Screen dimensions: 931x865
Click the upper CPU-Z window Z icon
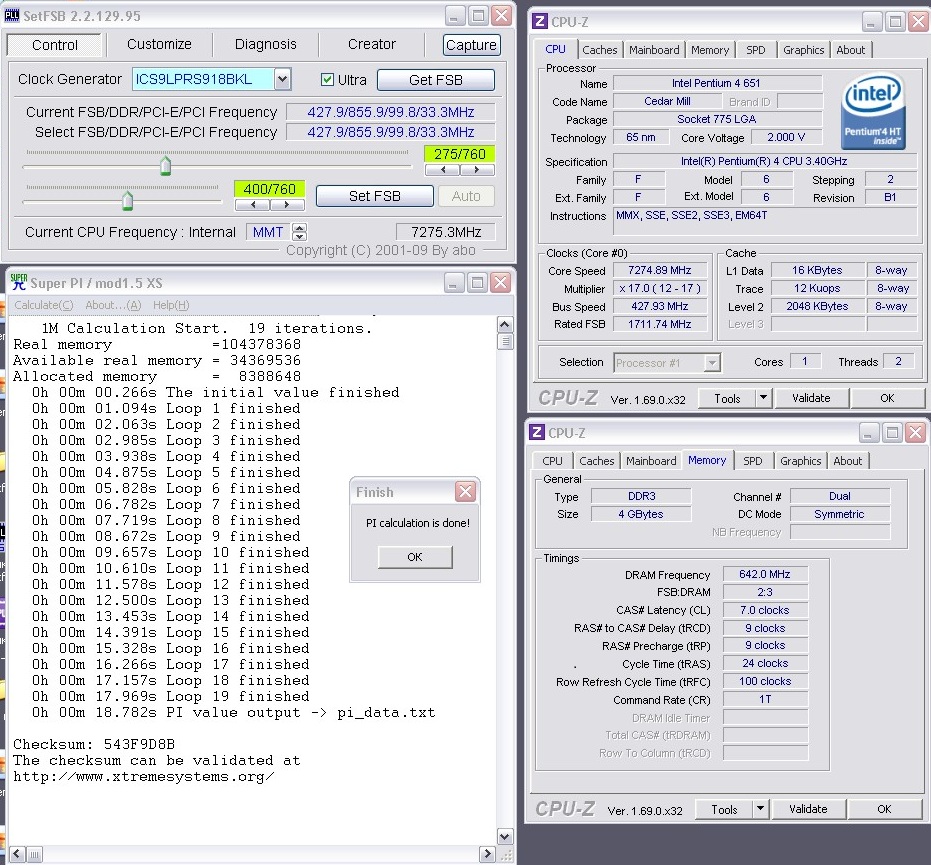pos(540,21)
